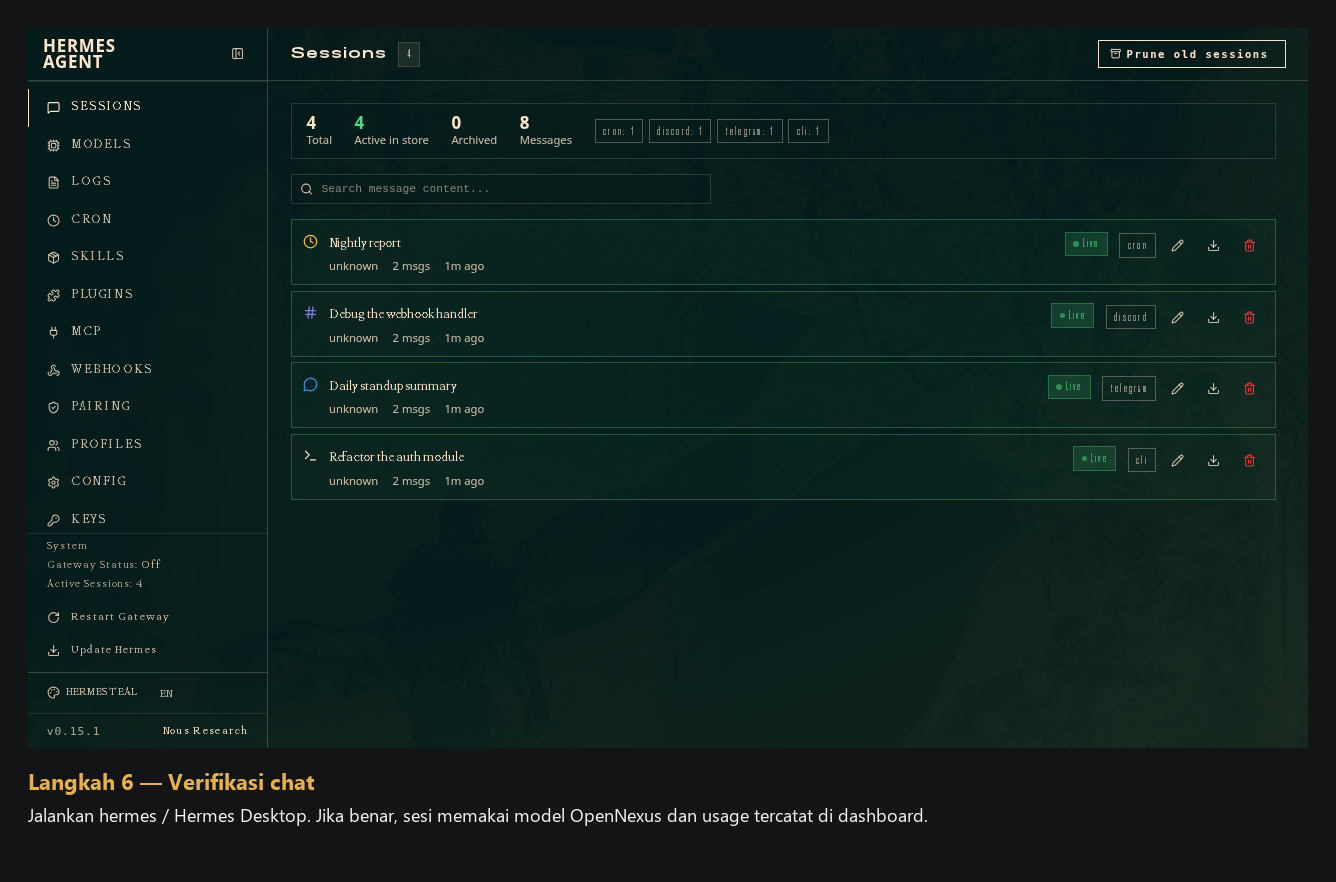Open the Config page

[x=147, y=482]
